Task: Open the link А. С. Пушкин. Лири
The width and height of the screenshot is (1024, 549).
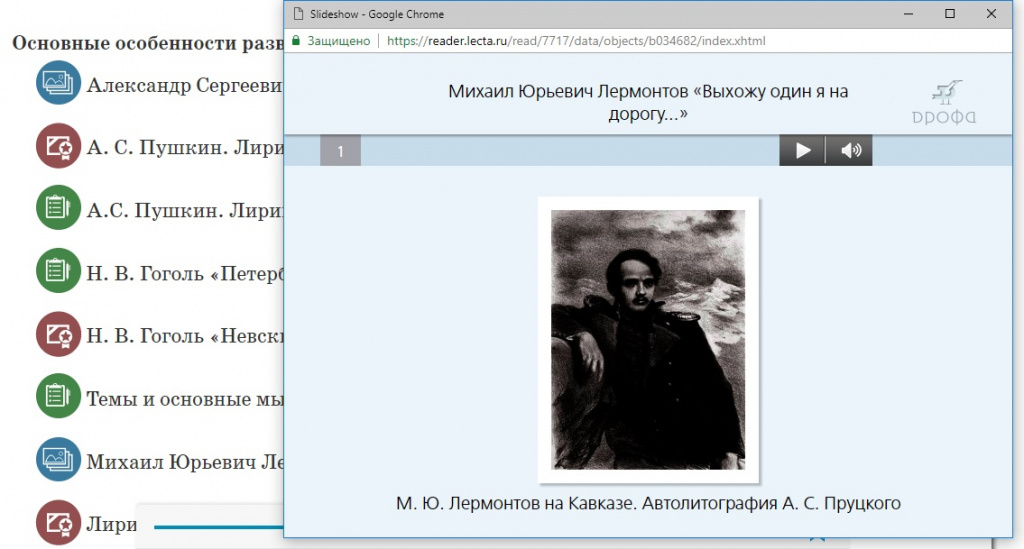Action: tap(185, 148)
